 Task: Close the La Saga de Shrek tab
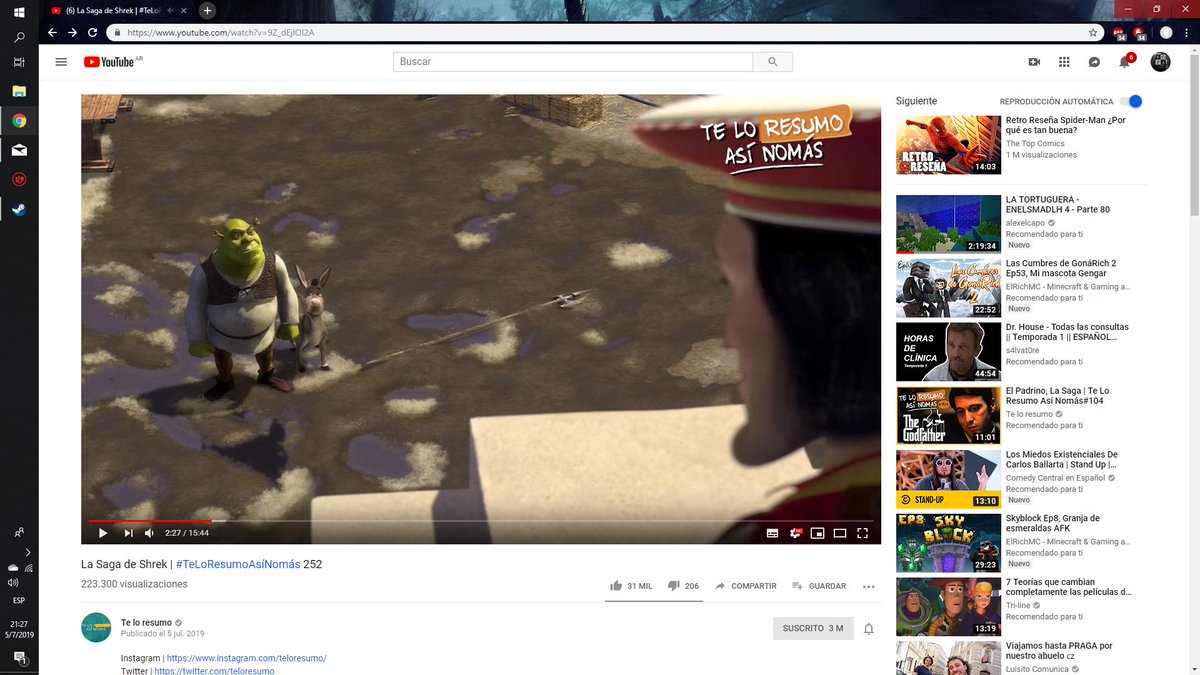click(x=185, y=10)
